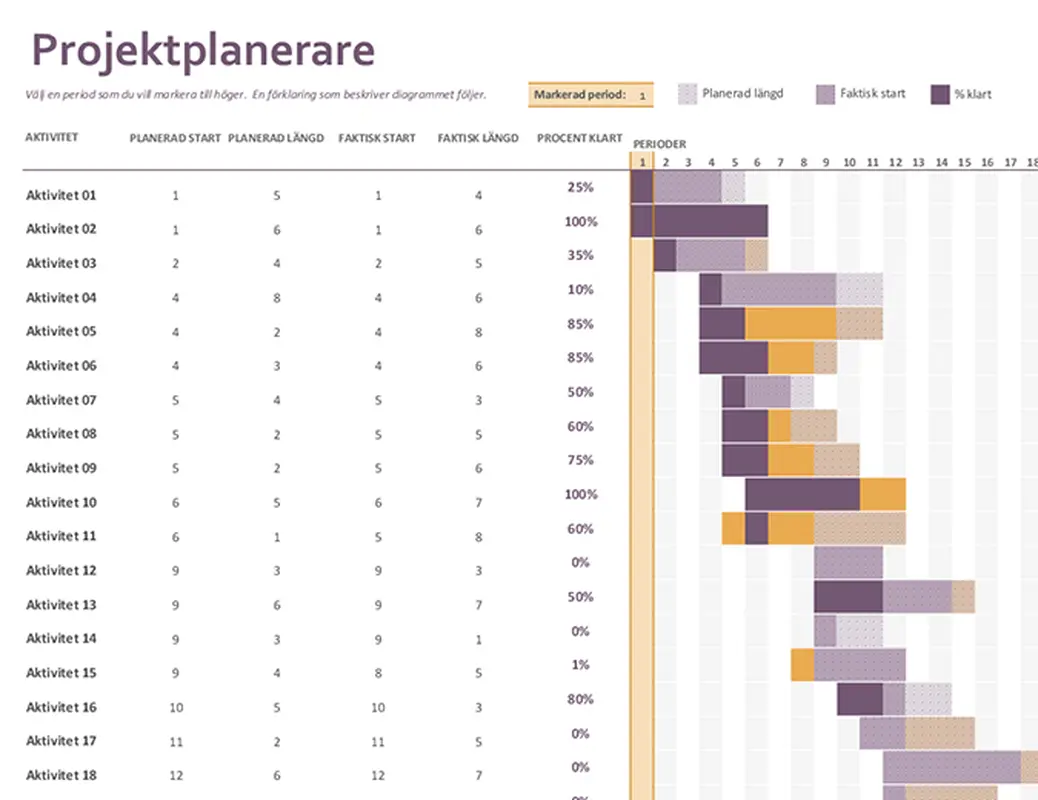Image resolution: width=1038 pixels, height=800 pixels.
Task: Select the Faktisk start legend swatch
Action: [826, 94]
